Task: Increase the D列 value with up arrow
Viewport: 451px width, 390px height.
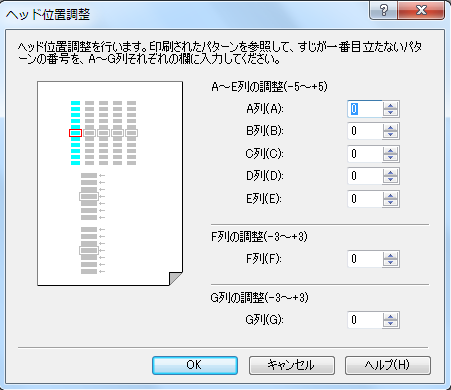Action: tap(390, 172)
